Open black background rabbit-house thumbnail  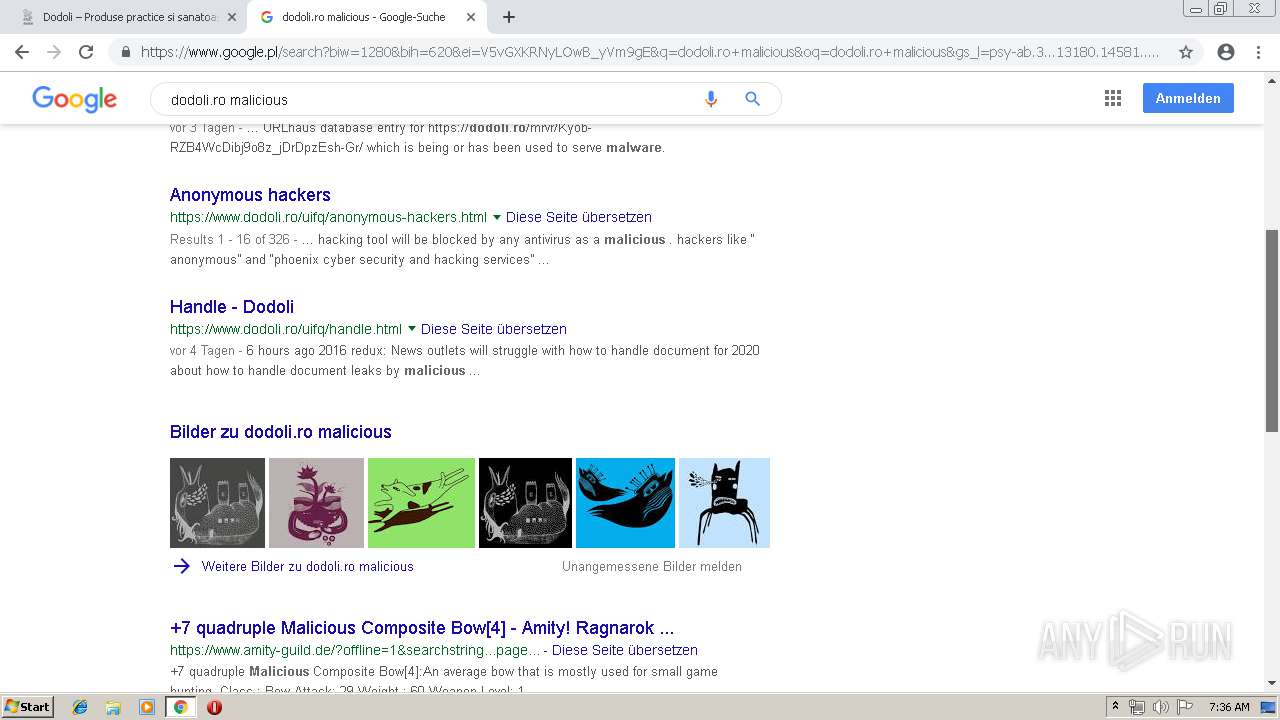click(525, 503)
